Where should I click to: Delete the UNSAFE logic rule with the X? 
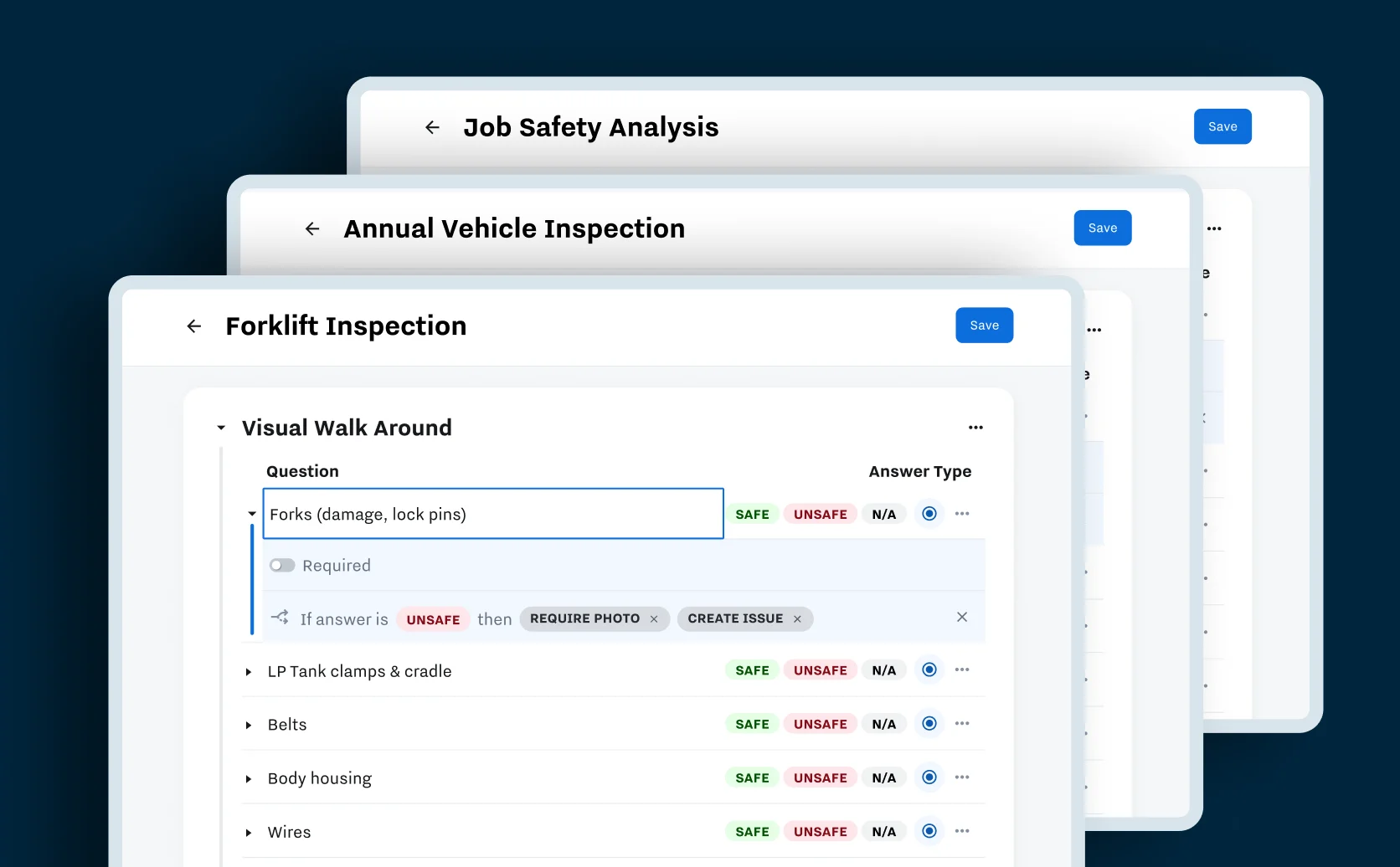pos(961,617)
